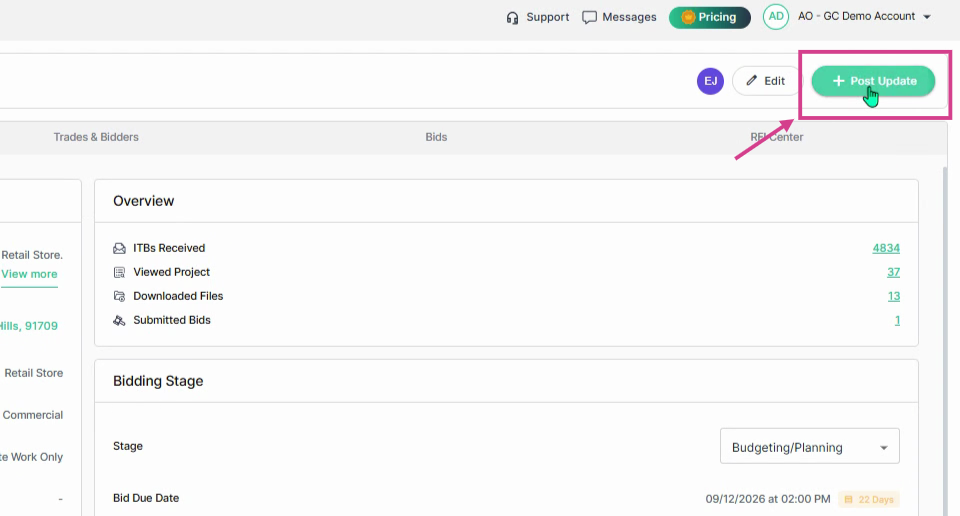Open the Messages chat bubble icon
The image size is (960, 516).
[589, 17]
